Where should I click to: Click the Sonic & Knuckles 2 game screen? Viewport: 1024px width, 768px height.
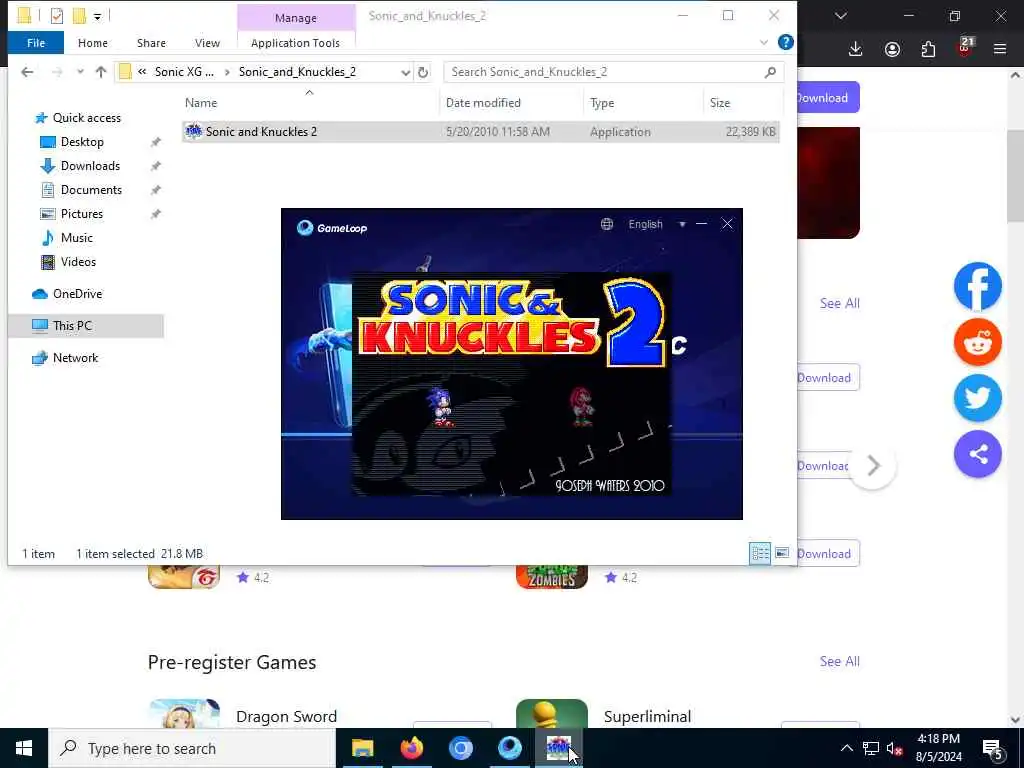tap(511, 384)
